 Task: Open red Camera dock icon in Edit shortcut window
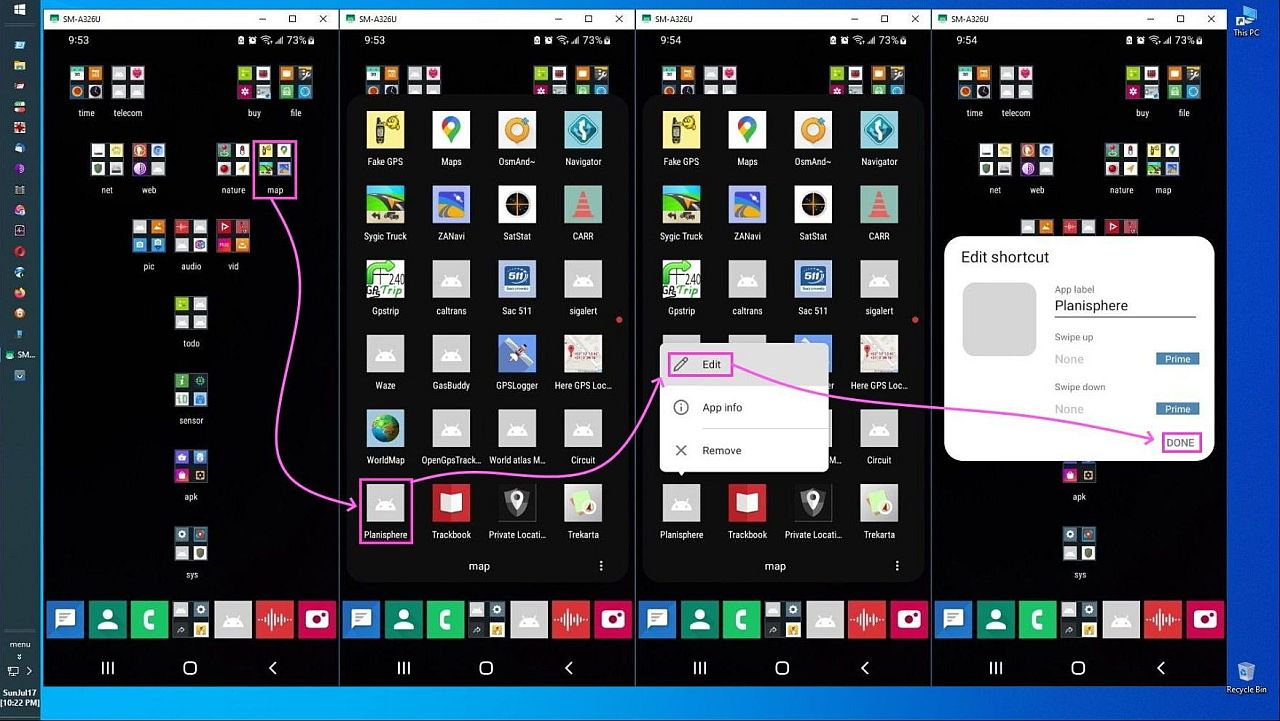[1205, 620]
